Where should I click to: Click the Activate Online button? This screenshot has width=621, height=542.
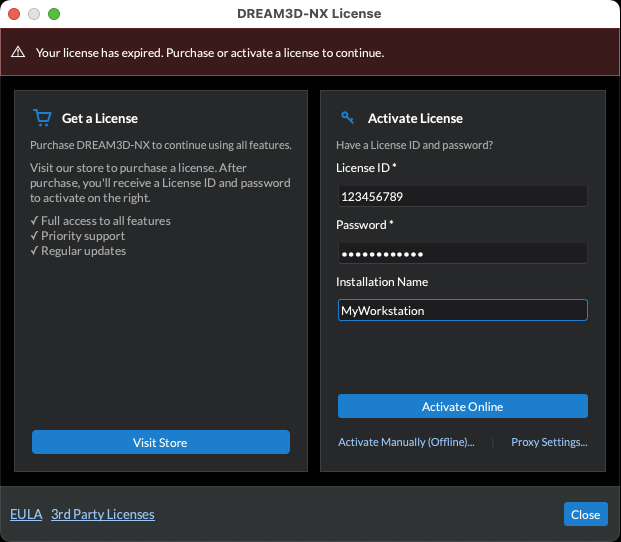pyautogui.click(x=463, y=406)
